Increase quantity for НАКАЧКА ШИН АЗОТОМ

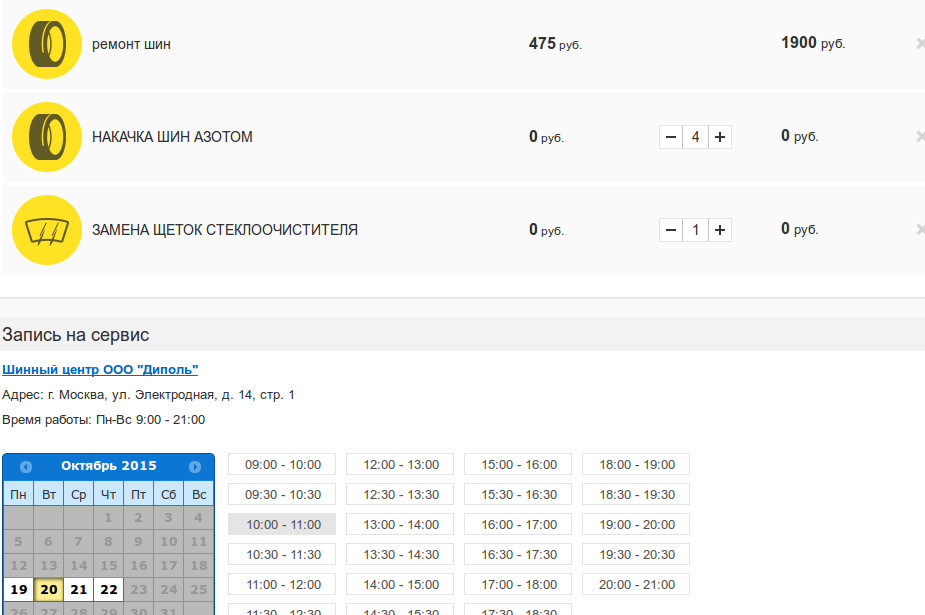point(720,137)
